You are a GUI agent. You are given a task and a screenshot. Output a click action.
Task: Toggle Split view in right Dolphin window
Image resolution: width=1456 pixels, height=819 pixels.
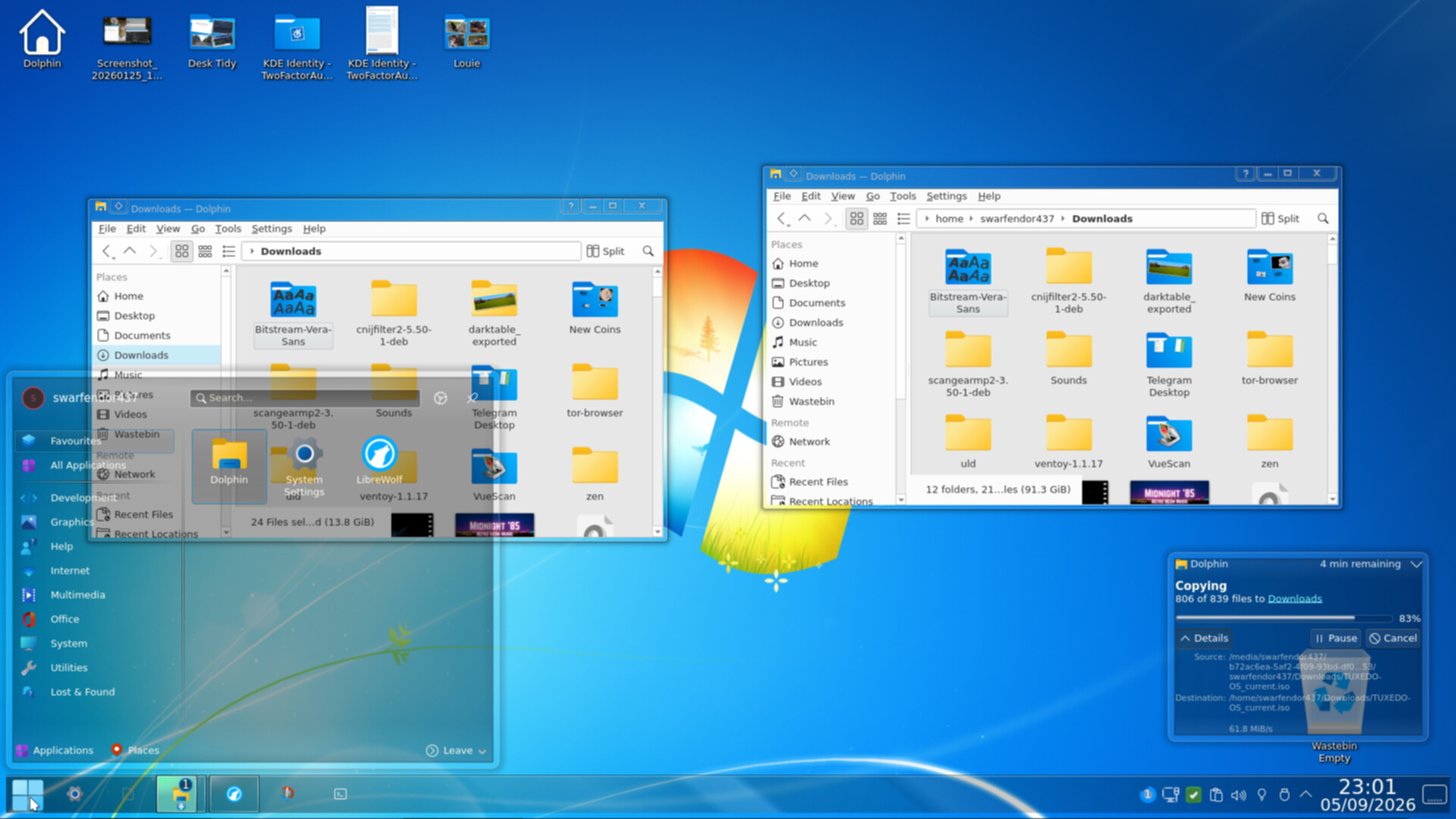[1280, 218]
